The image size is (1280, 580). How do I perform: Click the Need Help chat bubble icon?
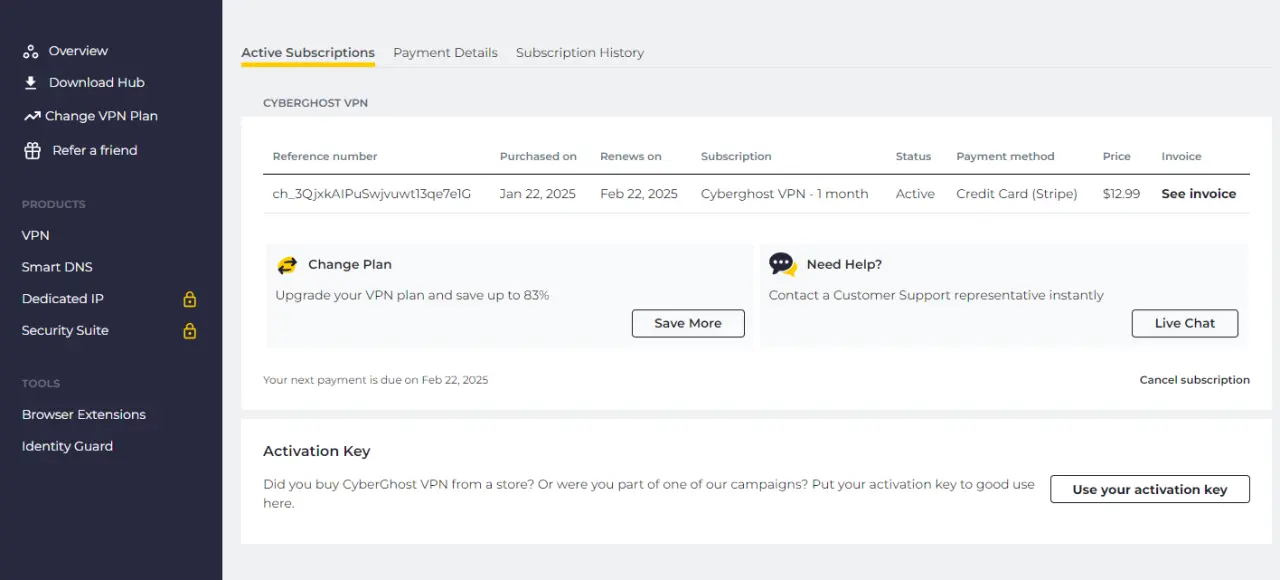point(783,264)
